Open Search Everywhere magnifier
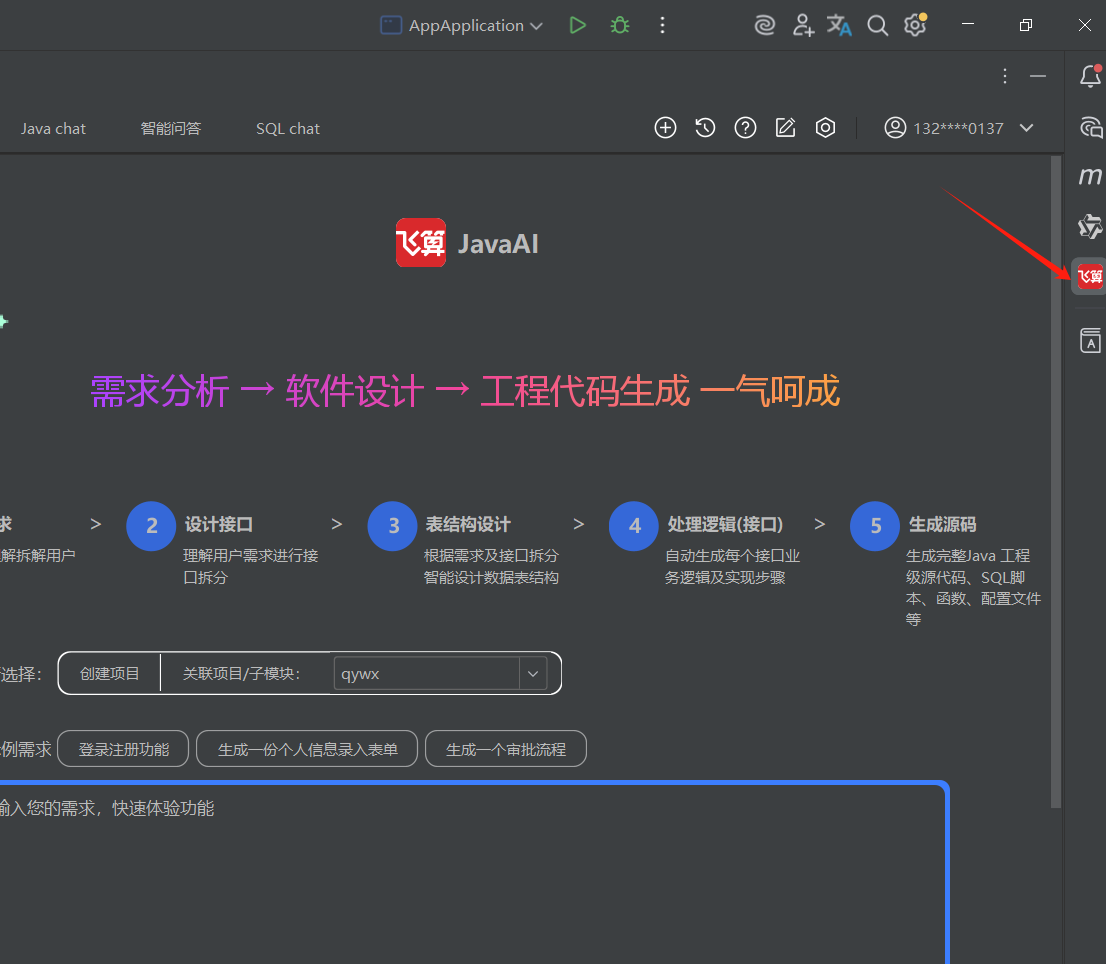Viewport: 1106px width, 964px height. (x=877, y=25)
